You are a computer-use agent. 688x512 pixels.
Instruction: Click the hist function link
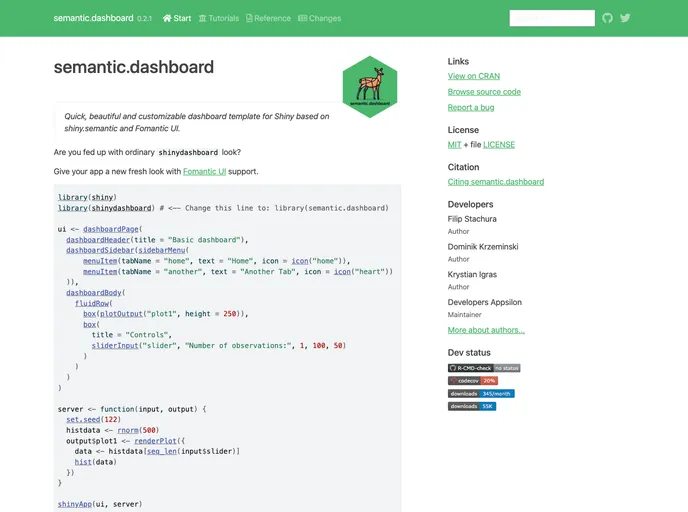click(x=83, y=462)
